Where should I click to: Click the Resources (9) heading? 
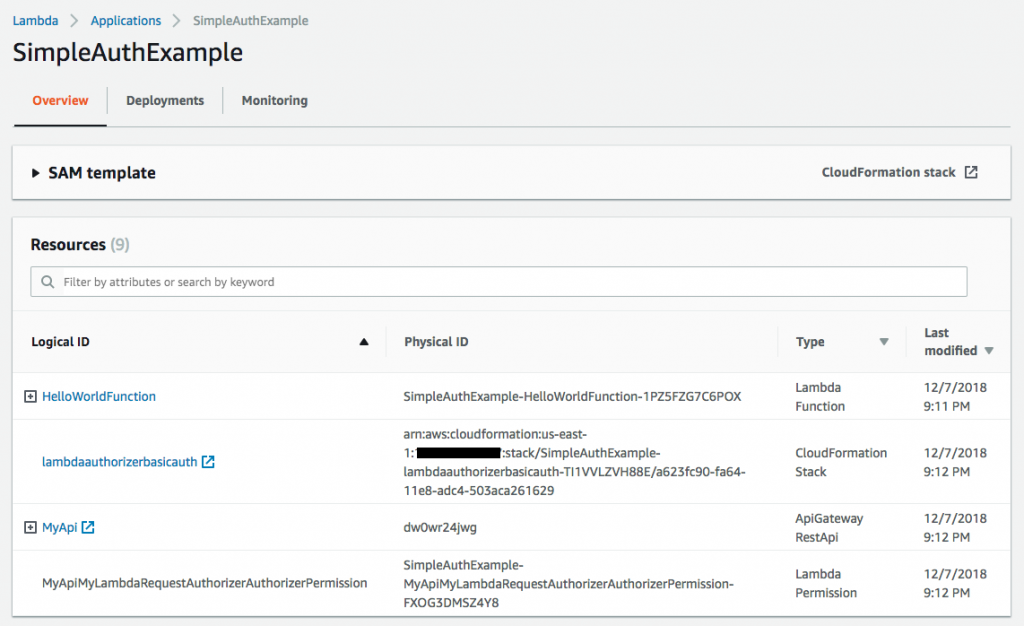pyautogui.click(x=80, y=244)
